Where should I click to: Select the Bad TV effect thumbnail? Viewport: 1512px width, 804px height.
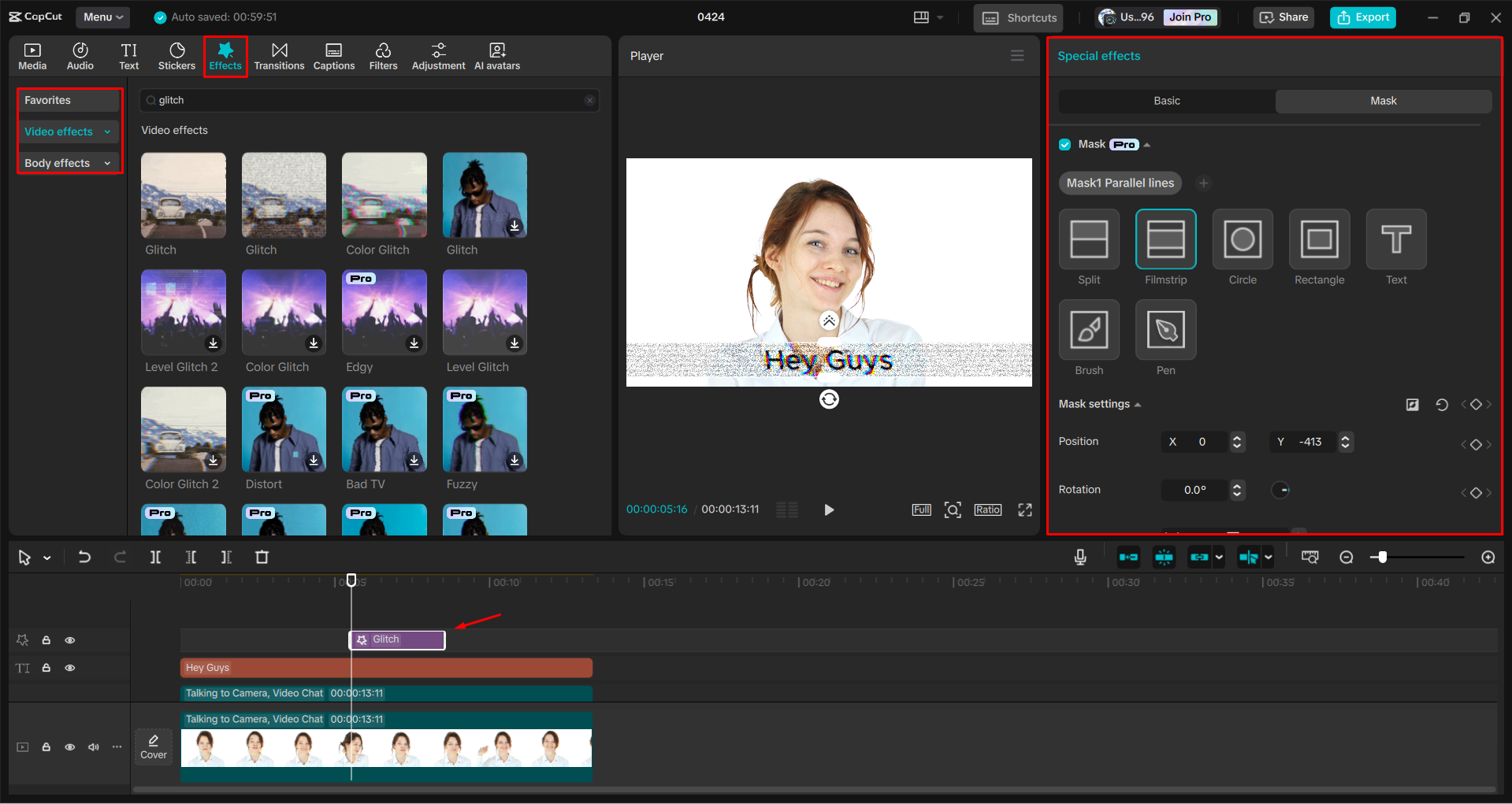coord(385,429)
